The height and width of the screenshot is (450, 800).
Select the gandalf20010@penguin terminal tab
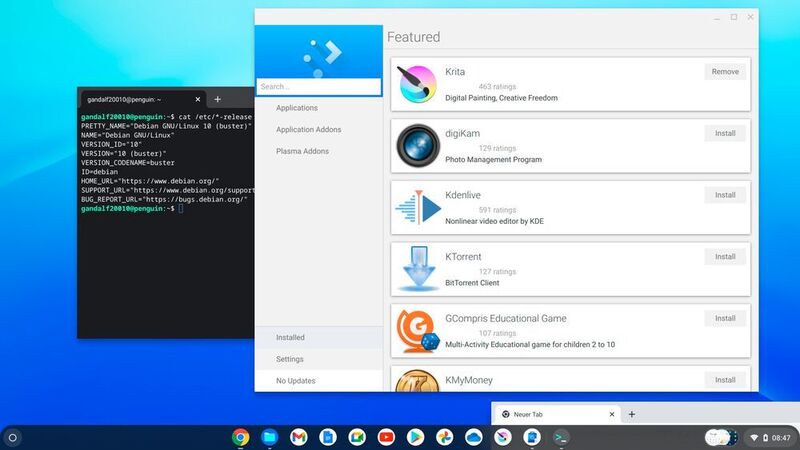click(x=142, y=99)
